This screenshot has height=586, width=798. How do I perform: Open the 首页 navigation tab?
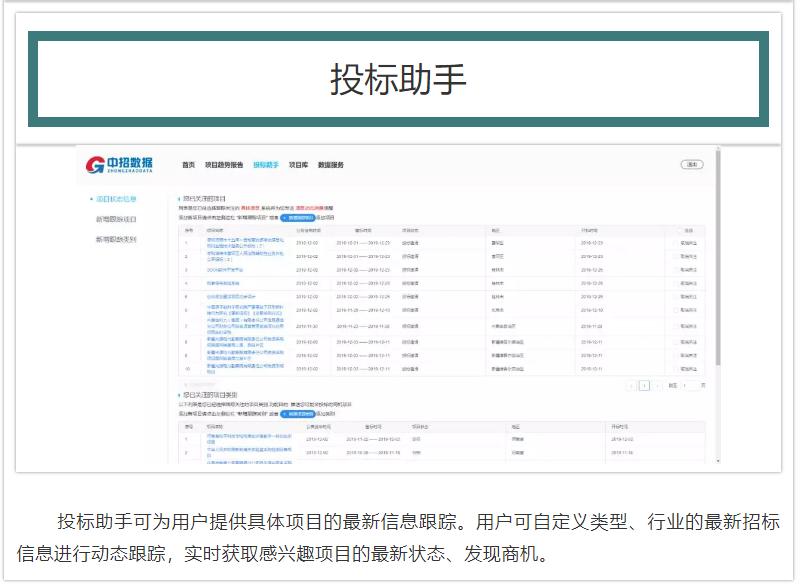point(188,165)
